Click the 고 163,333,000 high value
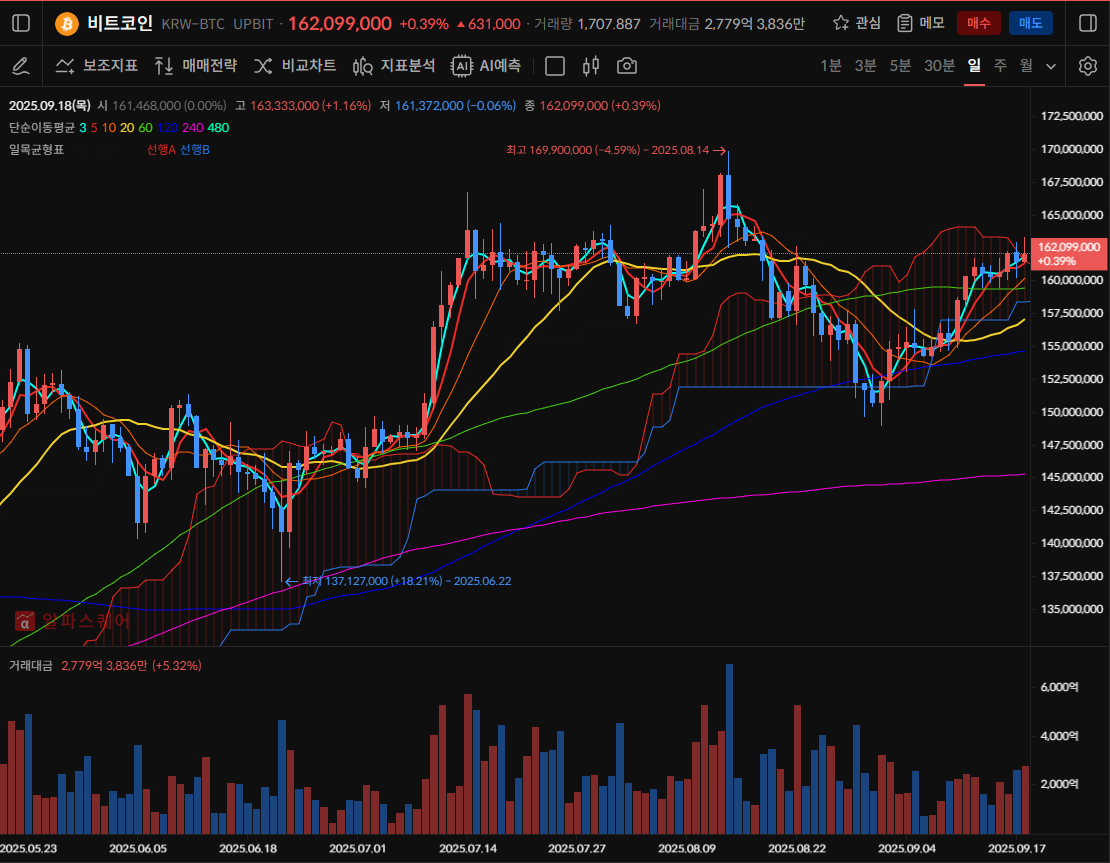Screen dimensions: 1110x863 [303, 105]
